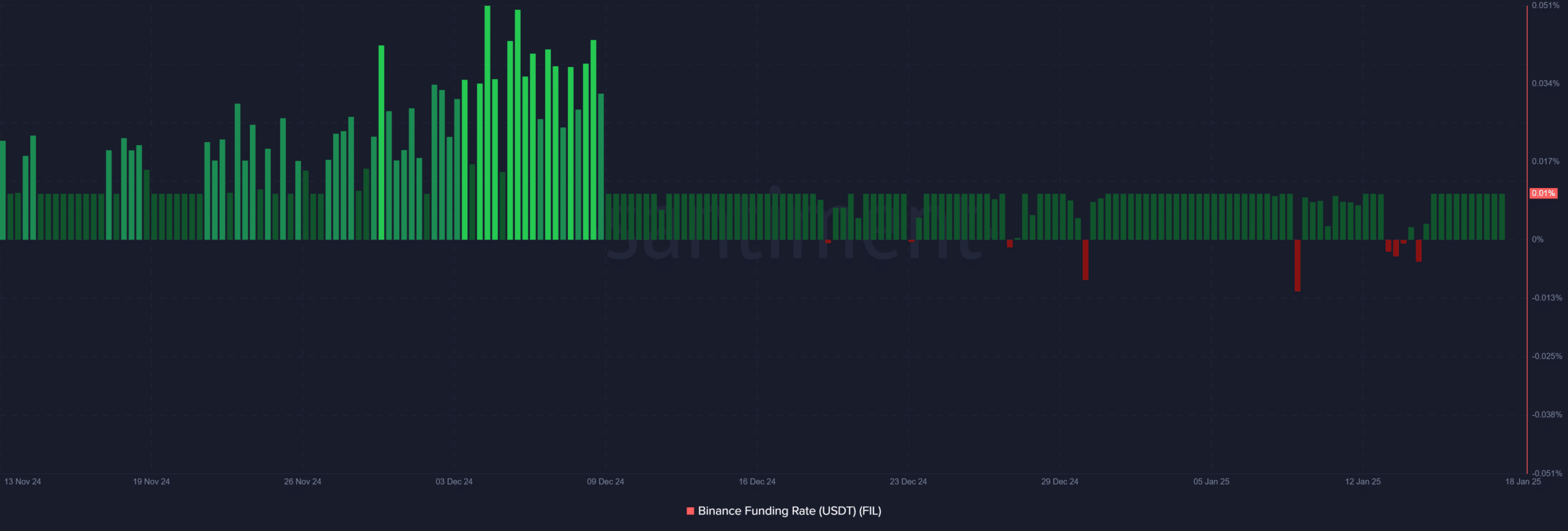Screen dimensions: 1568x531
Task: Click the 18 Jan 25 end date label
Action: (x=1523, y=481)
